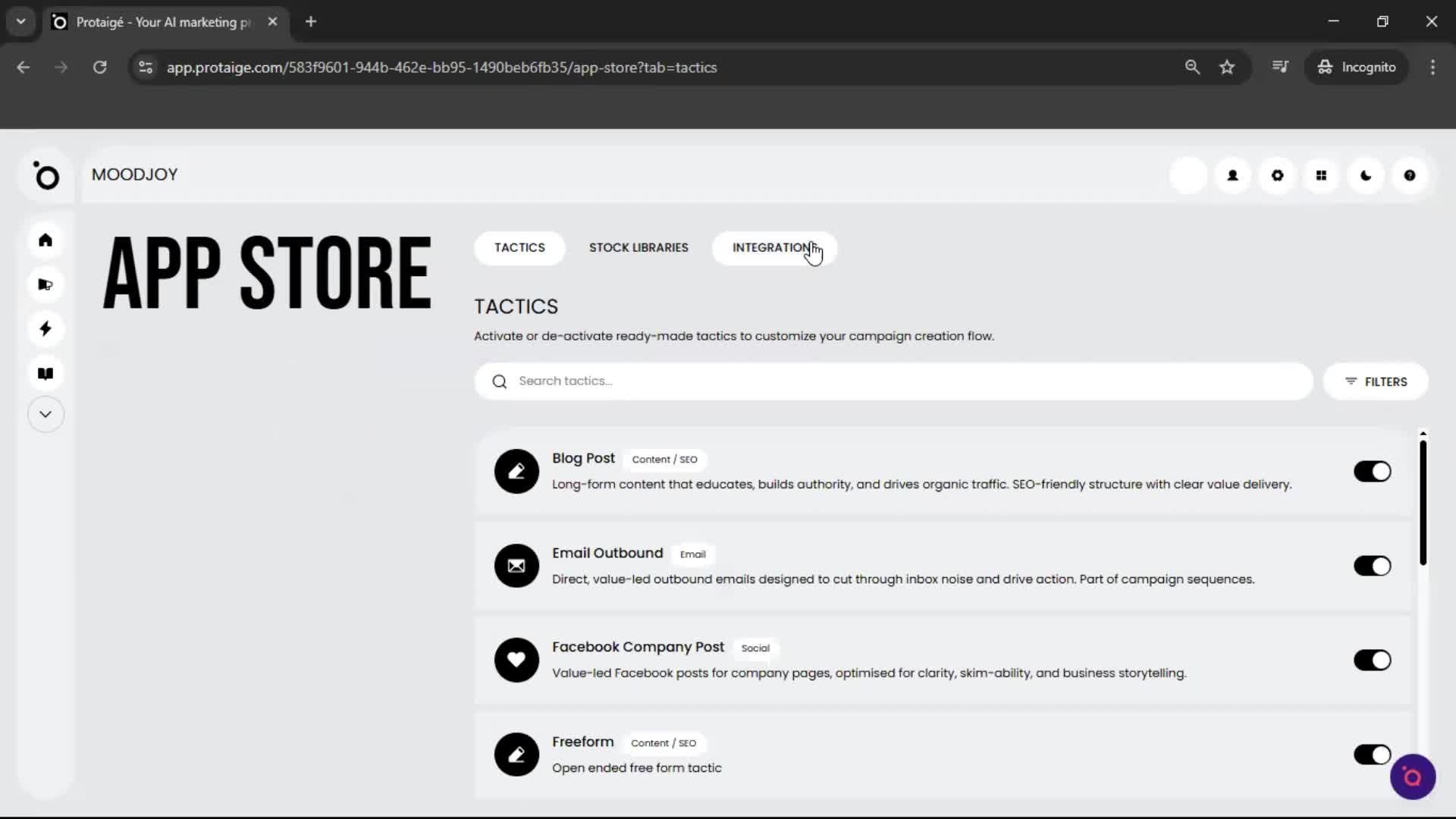Click the apps grid icon in top bar
The image size is (1456, 819).
pos(1321,175)
